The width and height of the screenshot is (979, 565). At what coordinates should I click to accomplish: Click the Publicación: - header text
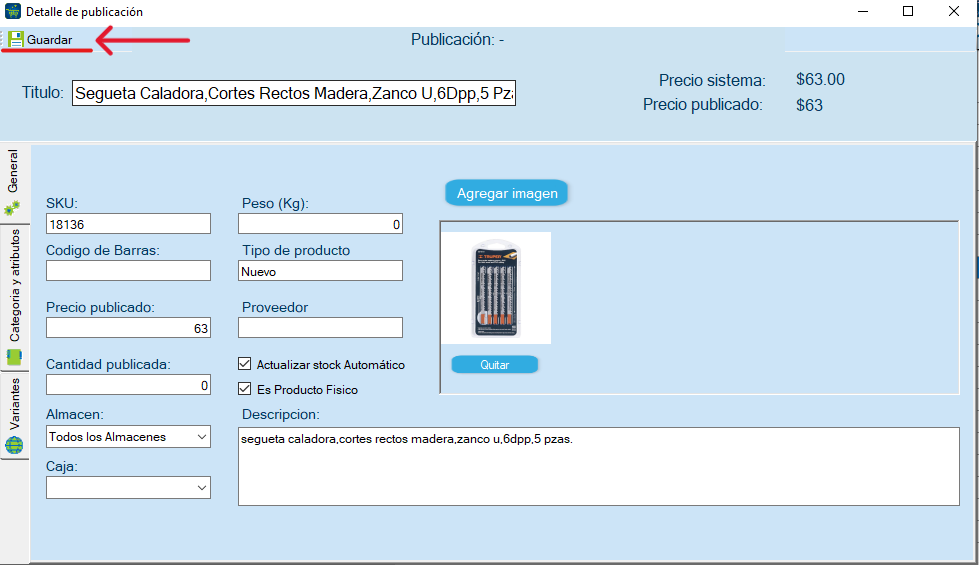[457, 39]
